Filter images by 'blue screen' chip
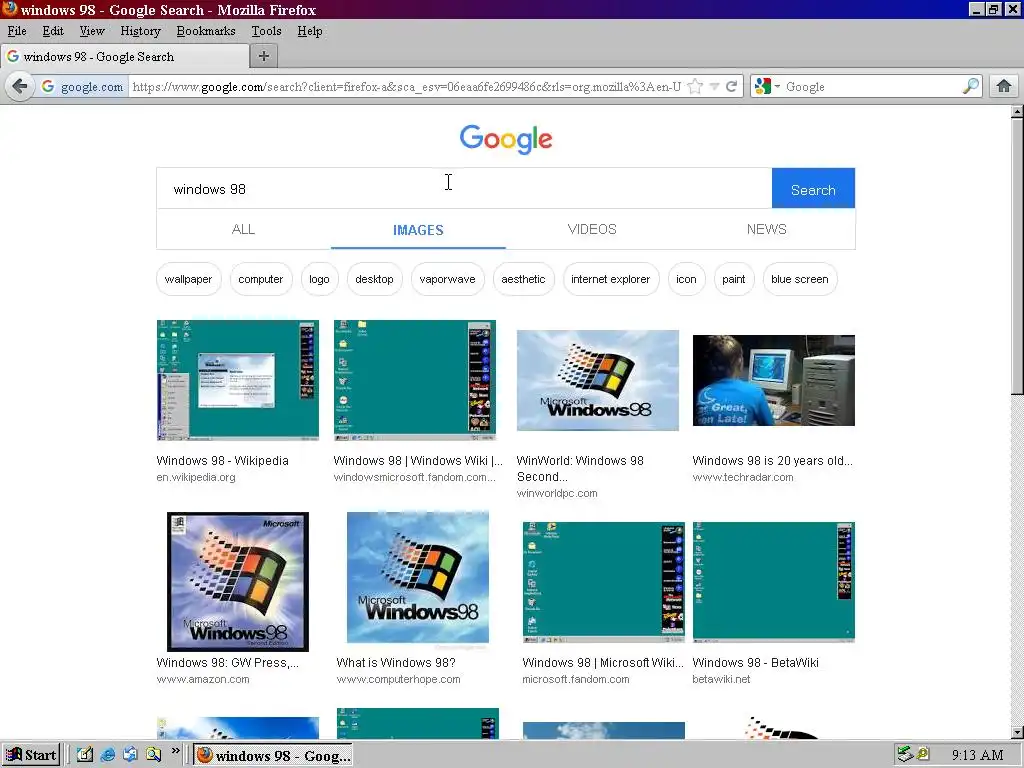The height and width of the screenshot is (768, 1024). coord(799,279)
